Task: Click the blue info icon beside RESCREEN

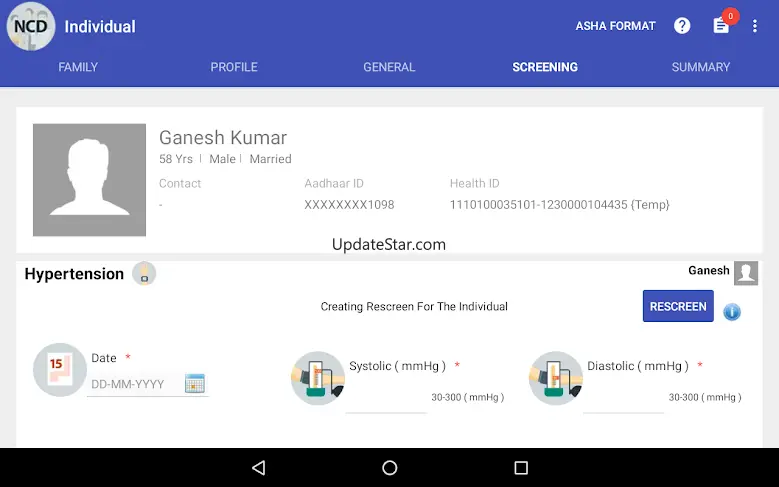Action: pyautogui.click(x=732, y=312)
